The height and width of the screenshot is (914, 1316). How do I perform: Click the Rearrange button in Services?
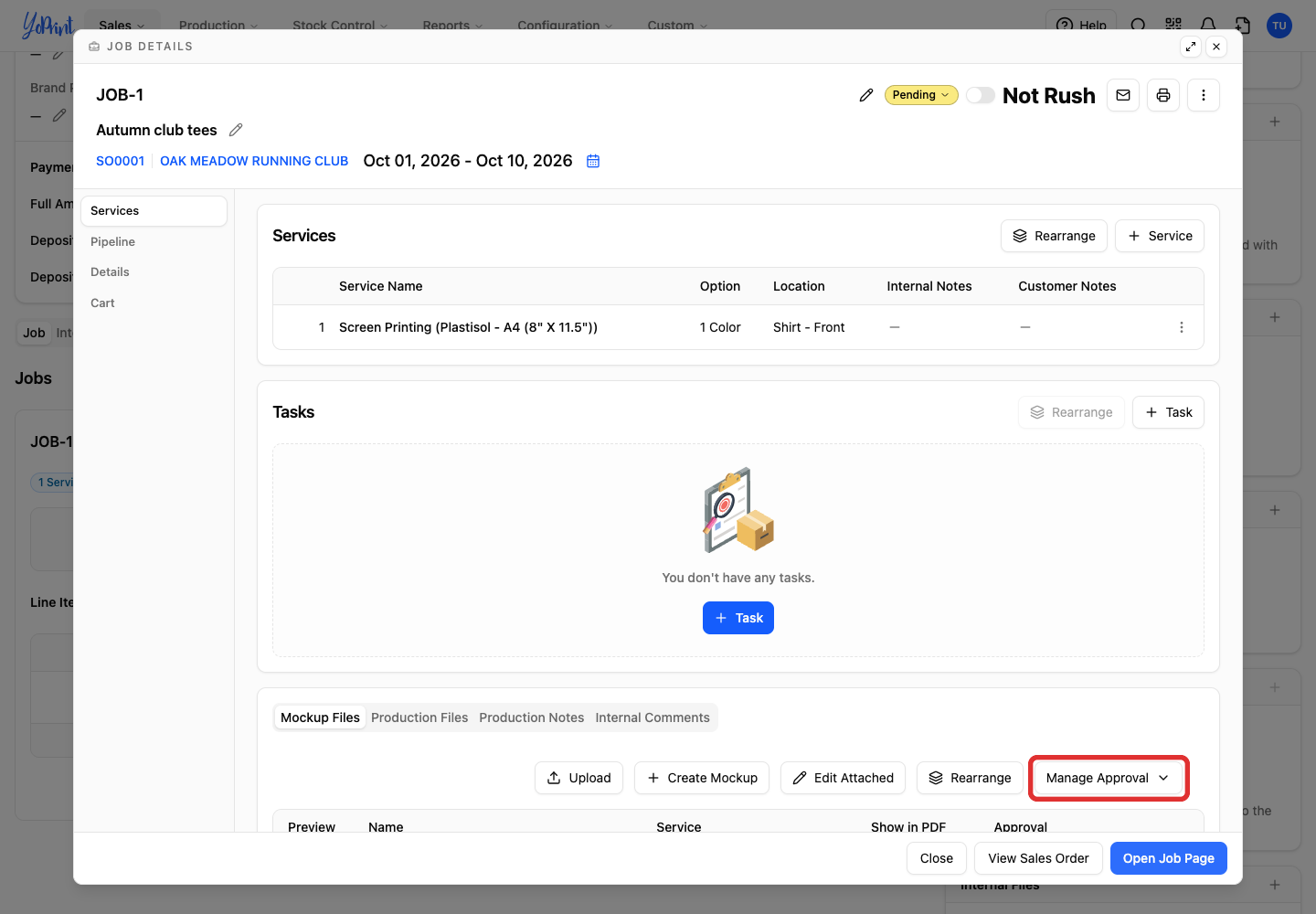1054,236
